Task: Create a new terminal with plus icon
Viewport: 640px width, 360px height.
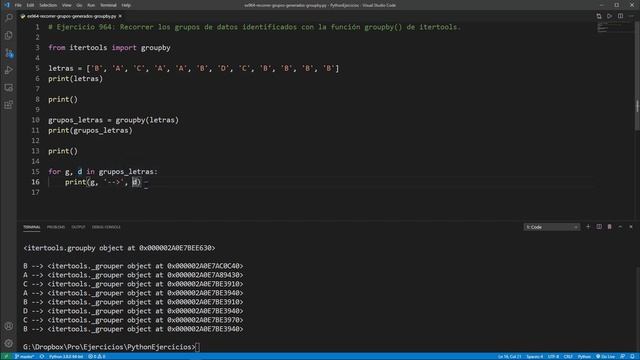Action: [588, 227]
